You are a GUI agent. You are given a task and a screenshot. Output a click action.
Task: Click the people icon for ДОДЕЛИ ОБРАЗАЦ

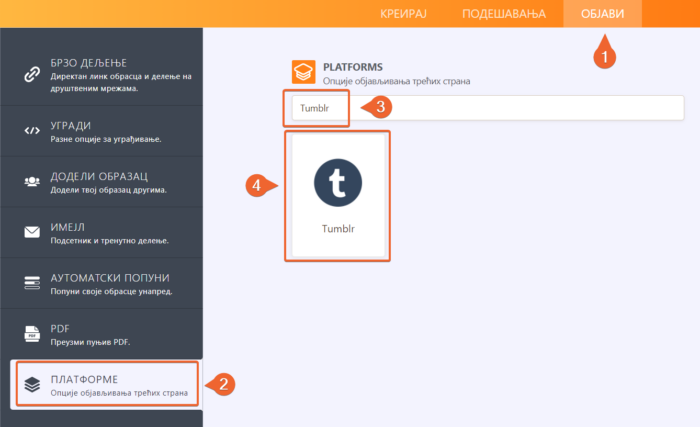tap(32, 182)
